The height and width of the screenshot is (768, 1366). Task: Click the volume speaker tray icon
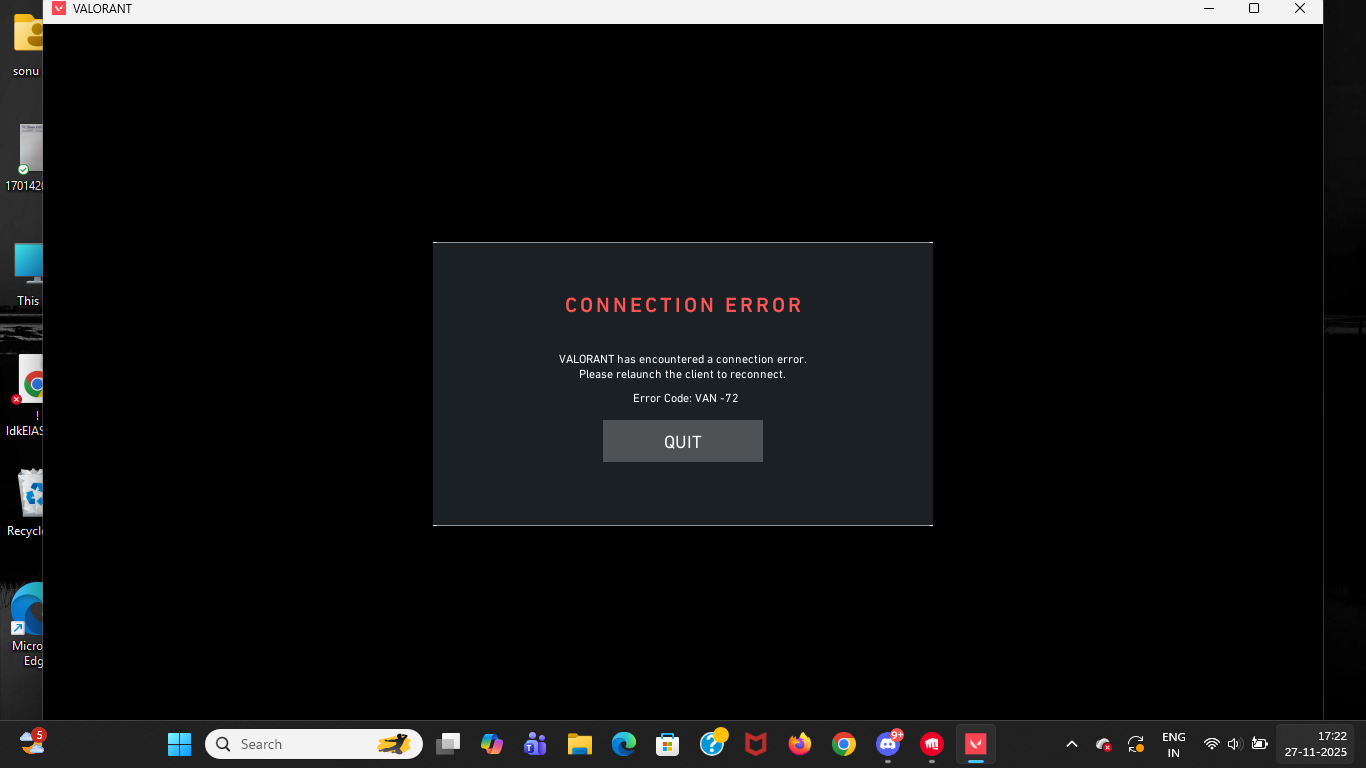[x=1235, y=744]
